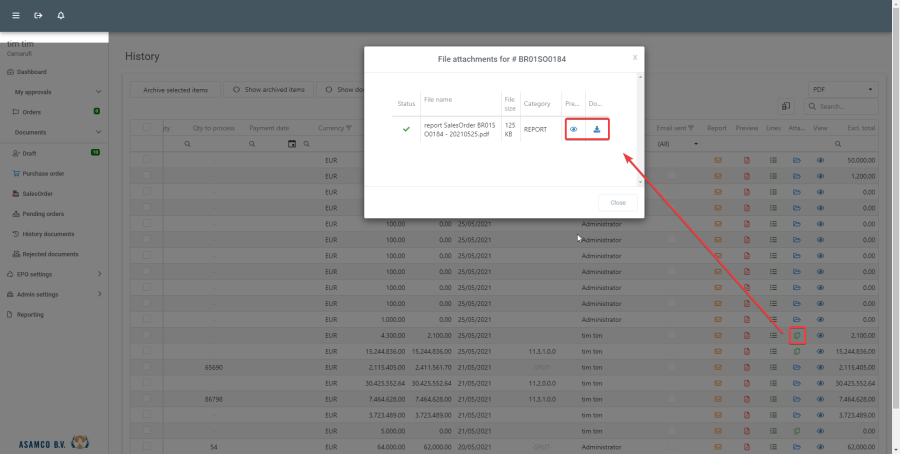Open the line items icon for the 1,200.00 row
900x454 pixels.
[773, 176]
